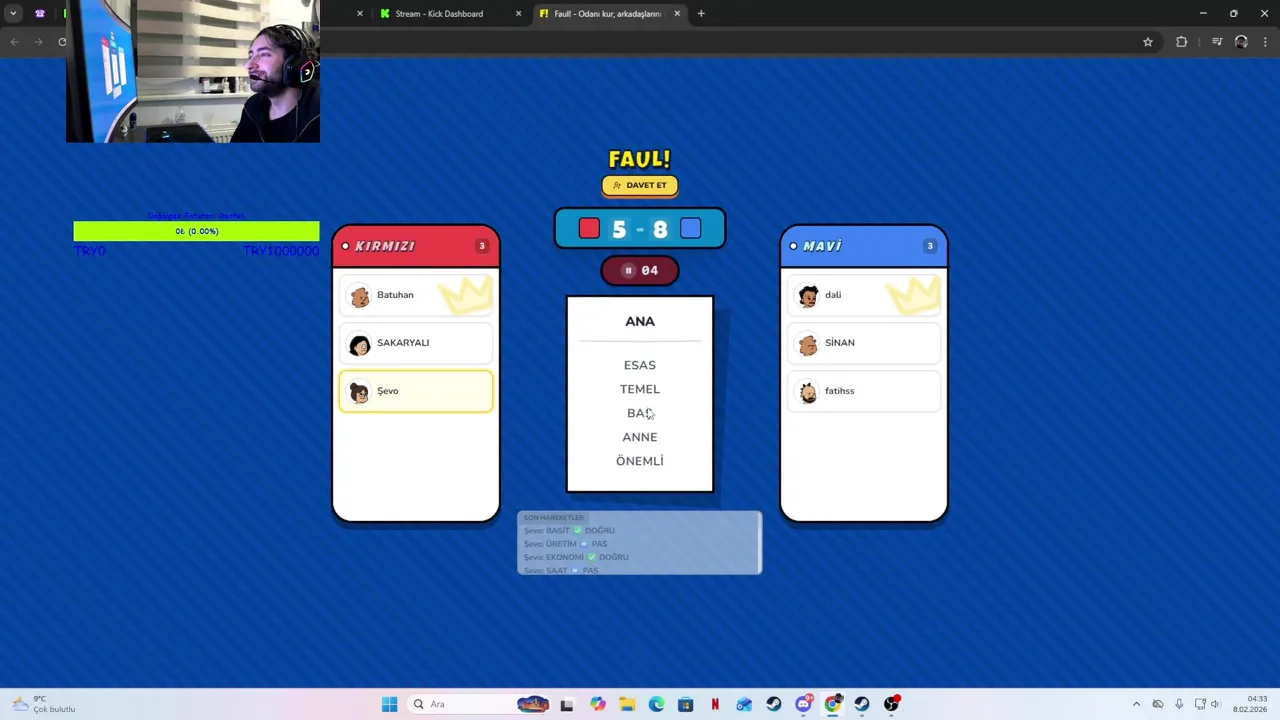The width and height of the screenshot is (1280, 720).
Task: Open the volume tray icon
Action: [x=1215, y=704]
